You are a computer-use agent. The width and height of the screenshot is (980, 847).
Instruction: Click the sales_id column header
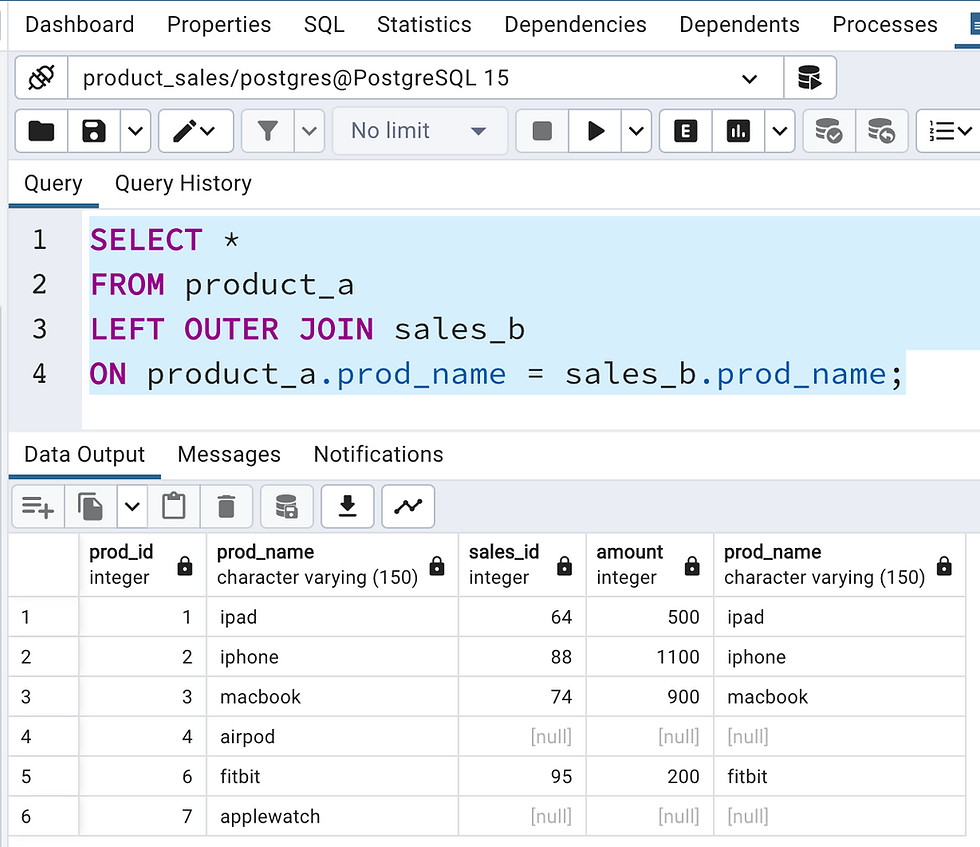[x=522, y=564]
